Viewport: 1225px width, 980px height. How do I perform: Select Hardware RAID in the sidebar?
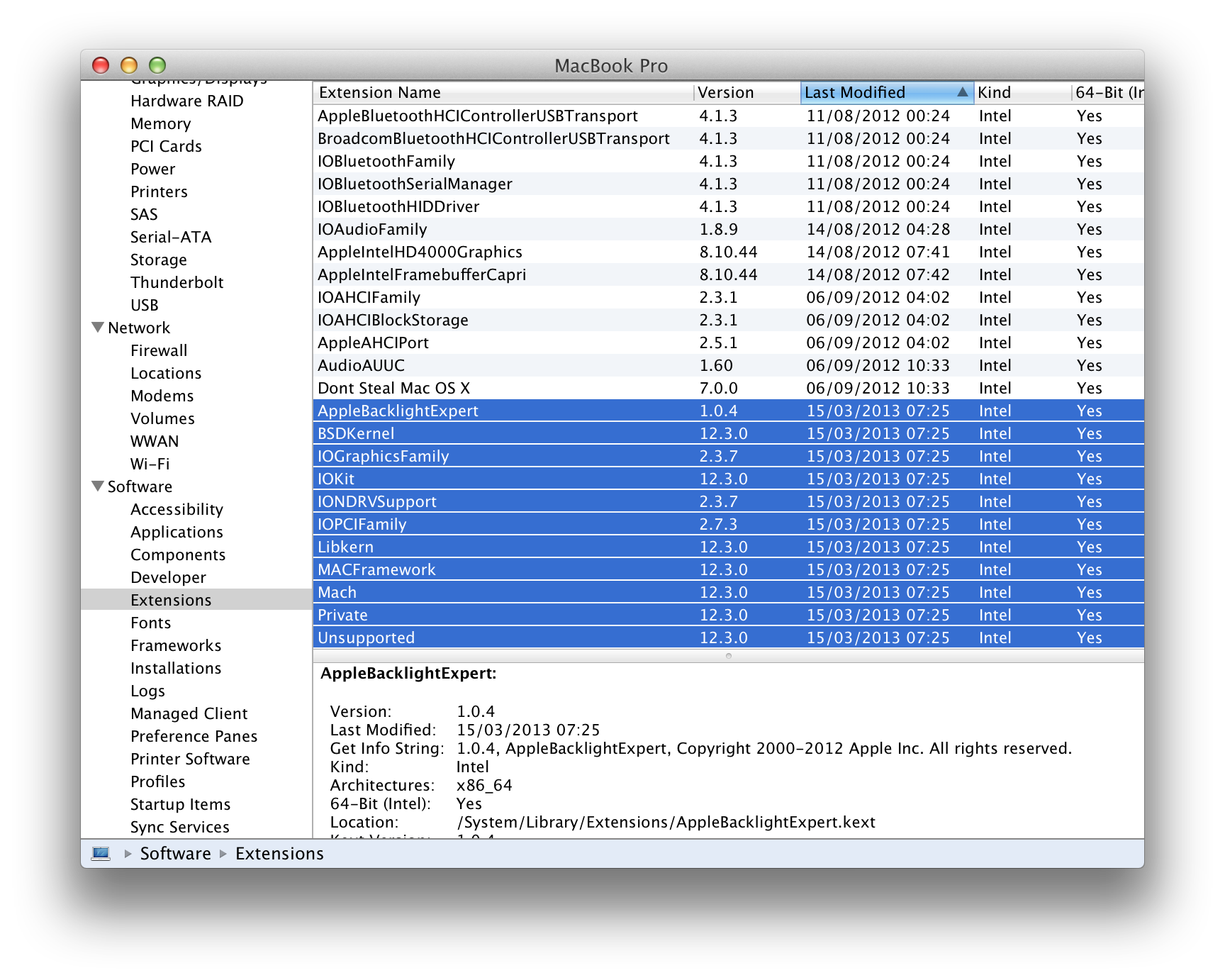tap(187, 101)
